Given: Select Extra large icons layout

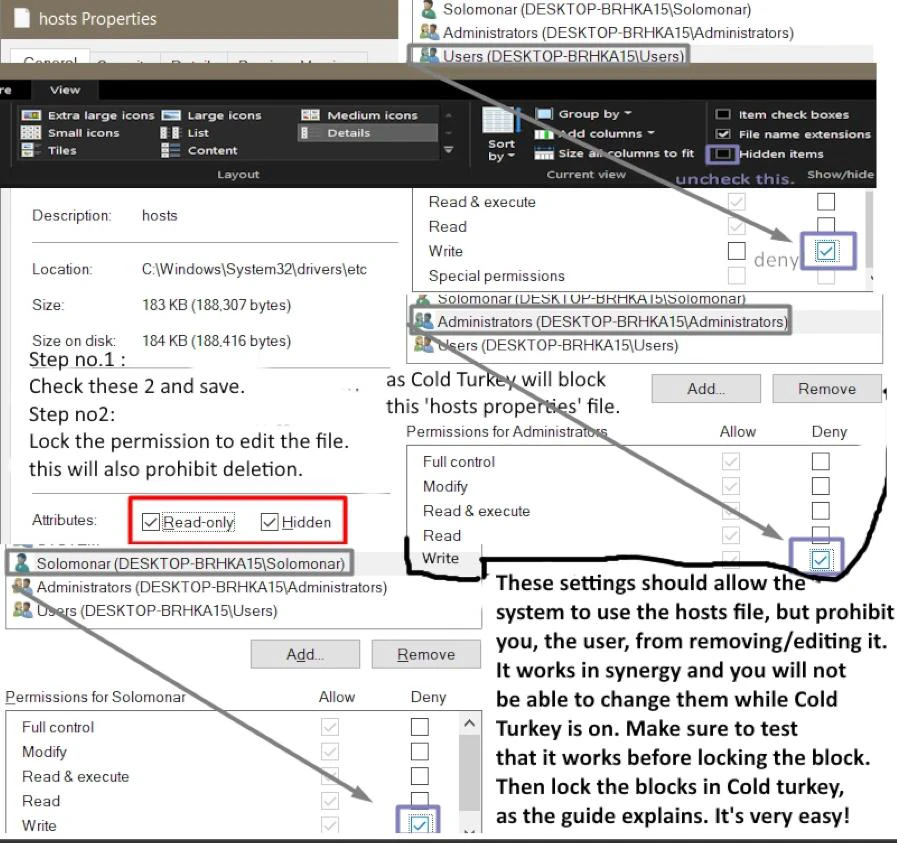Looking at the screenshot, I should [x=90, y=115].
